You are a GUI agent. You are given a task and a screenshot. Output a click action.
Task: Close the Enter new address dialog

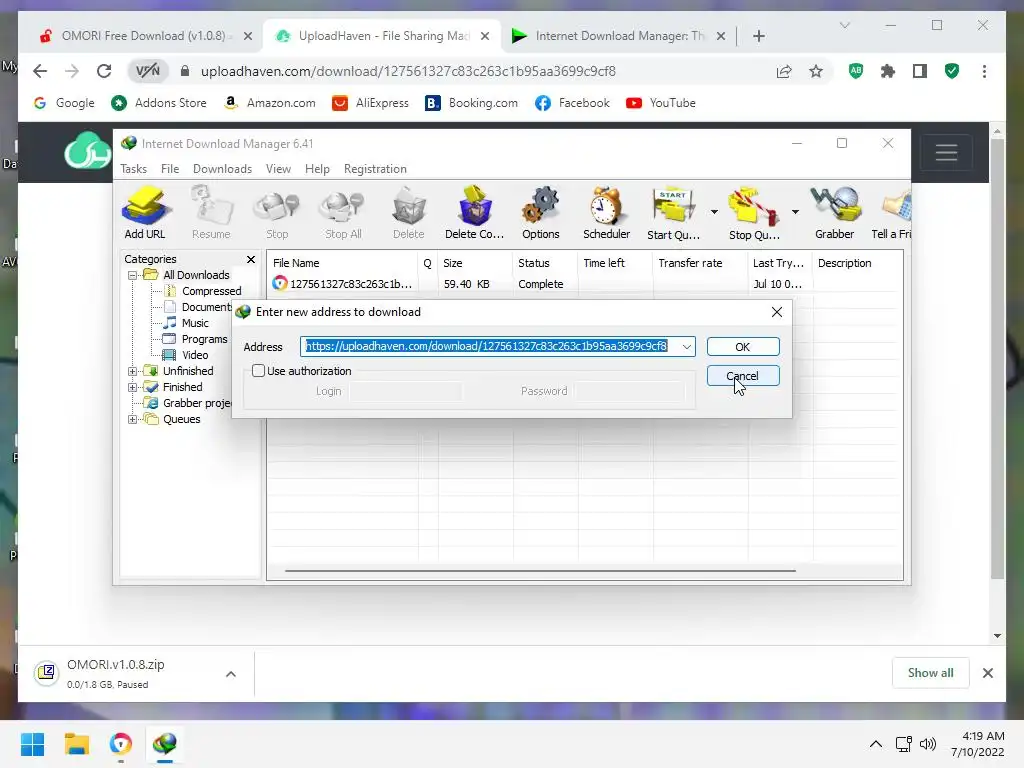(x=776, y=312)
